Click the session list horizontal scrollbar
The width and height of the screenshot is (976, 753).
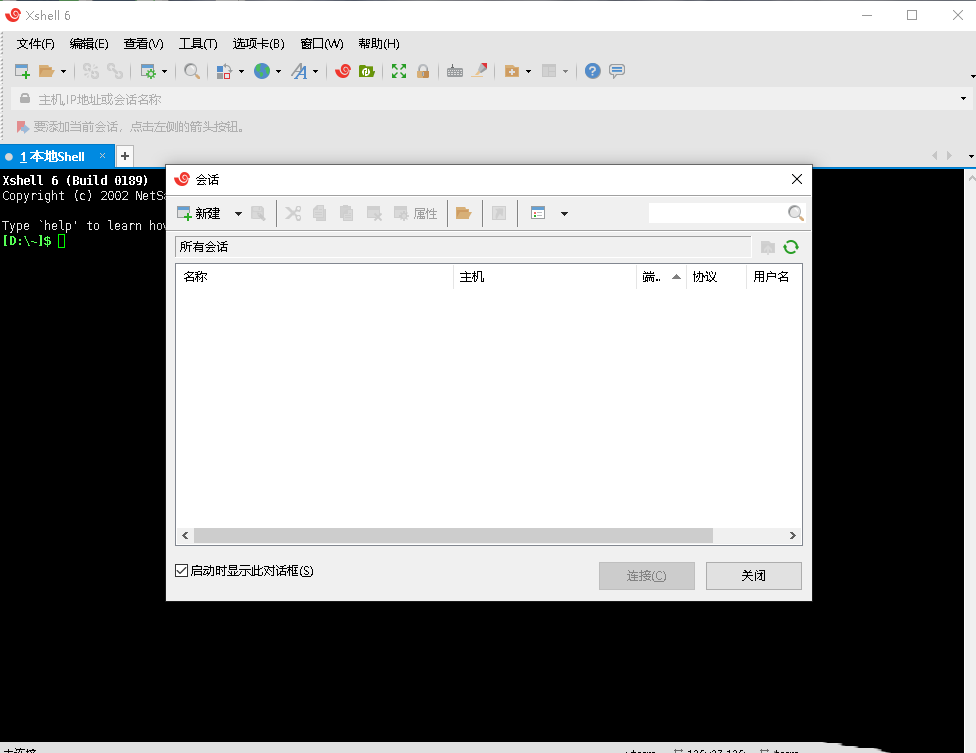coord(453,536)
